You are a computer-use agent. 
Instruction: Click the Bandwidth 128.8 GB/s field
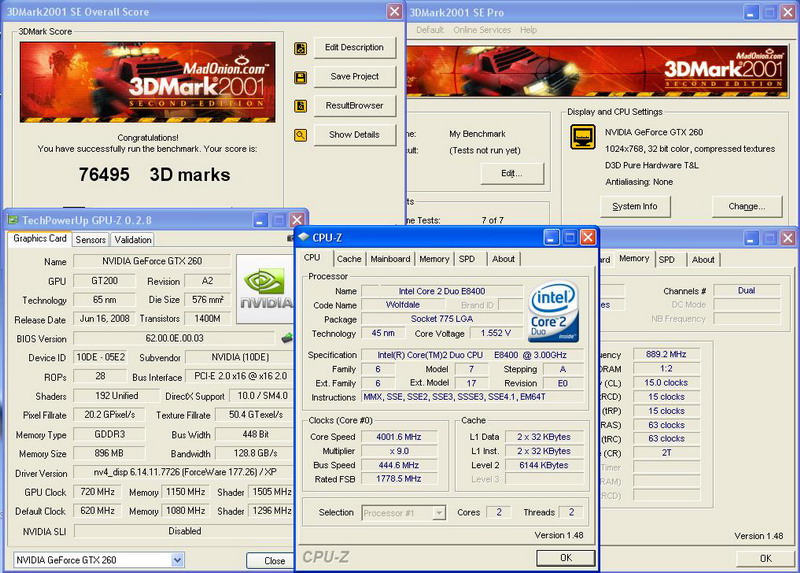pyautogui.click(x=255, y=454)
